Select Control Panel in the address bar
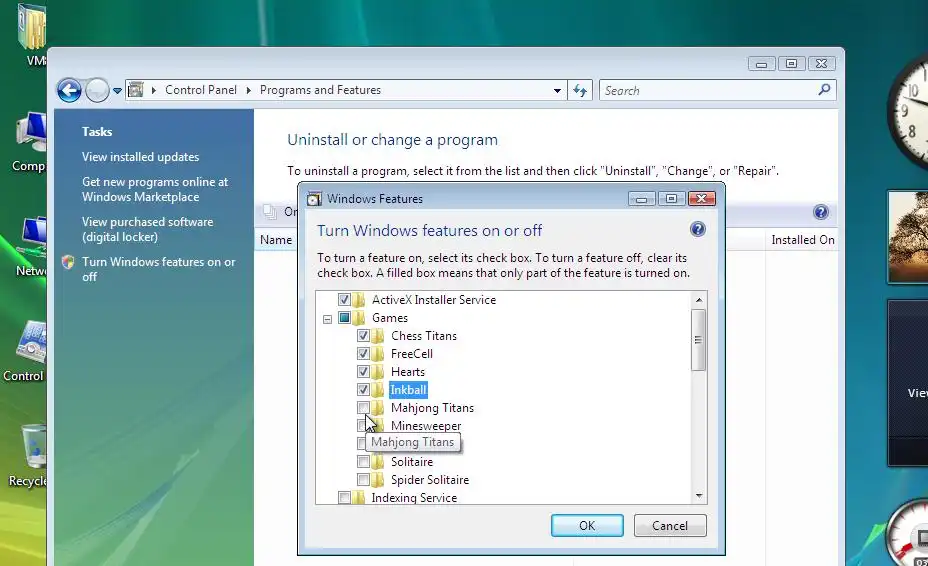This screenshot has height=566, width=928. (201, 90)
